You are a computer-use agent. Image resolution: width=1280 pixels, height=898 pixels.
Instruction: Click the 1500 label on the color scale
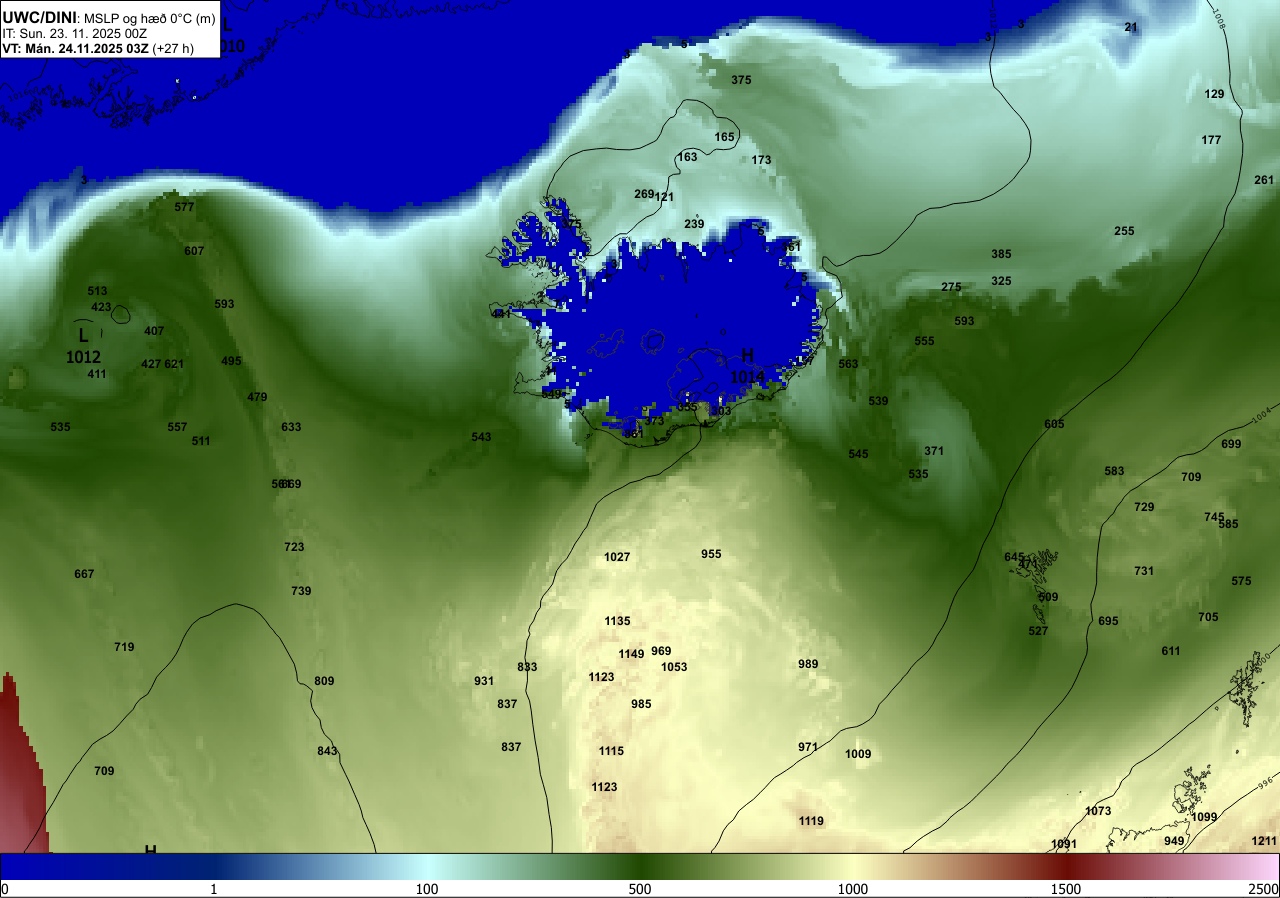[x=1066, y=890]
